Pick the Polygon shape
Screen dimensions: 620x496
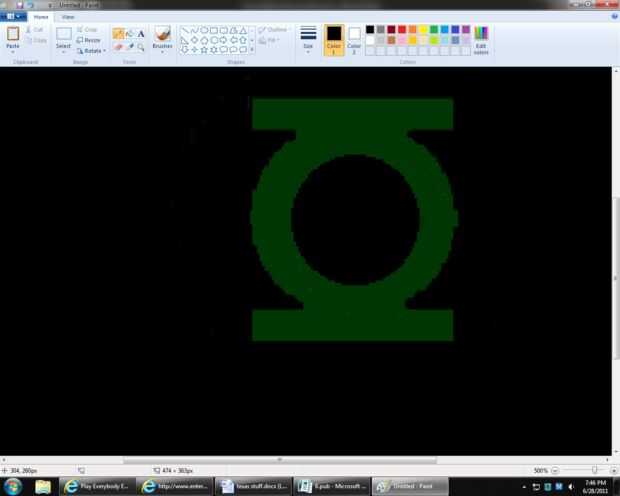click(233, 30)
